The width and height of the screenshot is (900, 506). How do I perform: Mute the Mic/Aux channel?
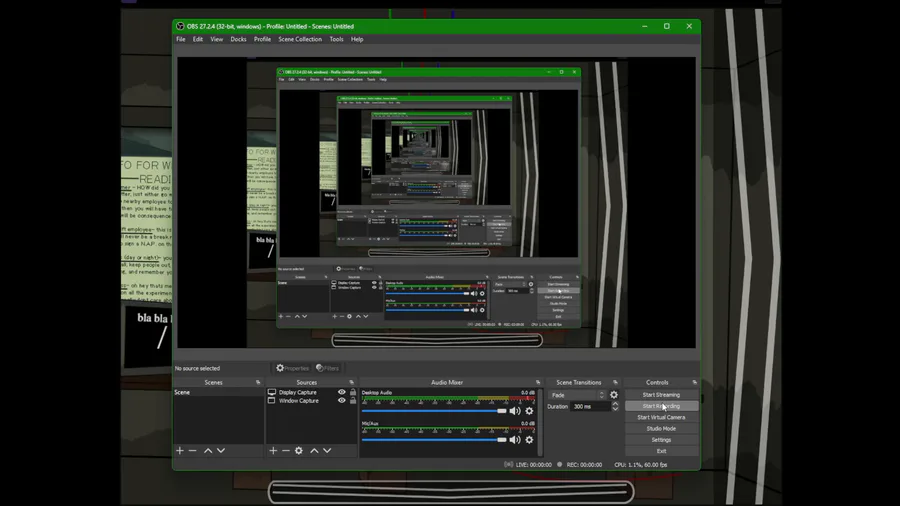515,440
